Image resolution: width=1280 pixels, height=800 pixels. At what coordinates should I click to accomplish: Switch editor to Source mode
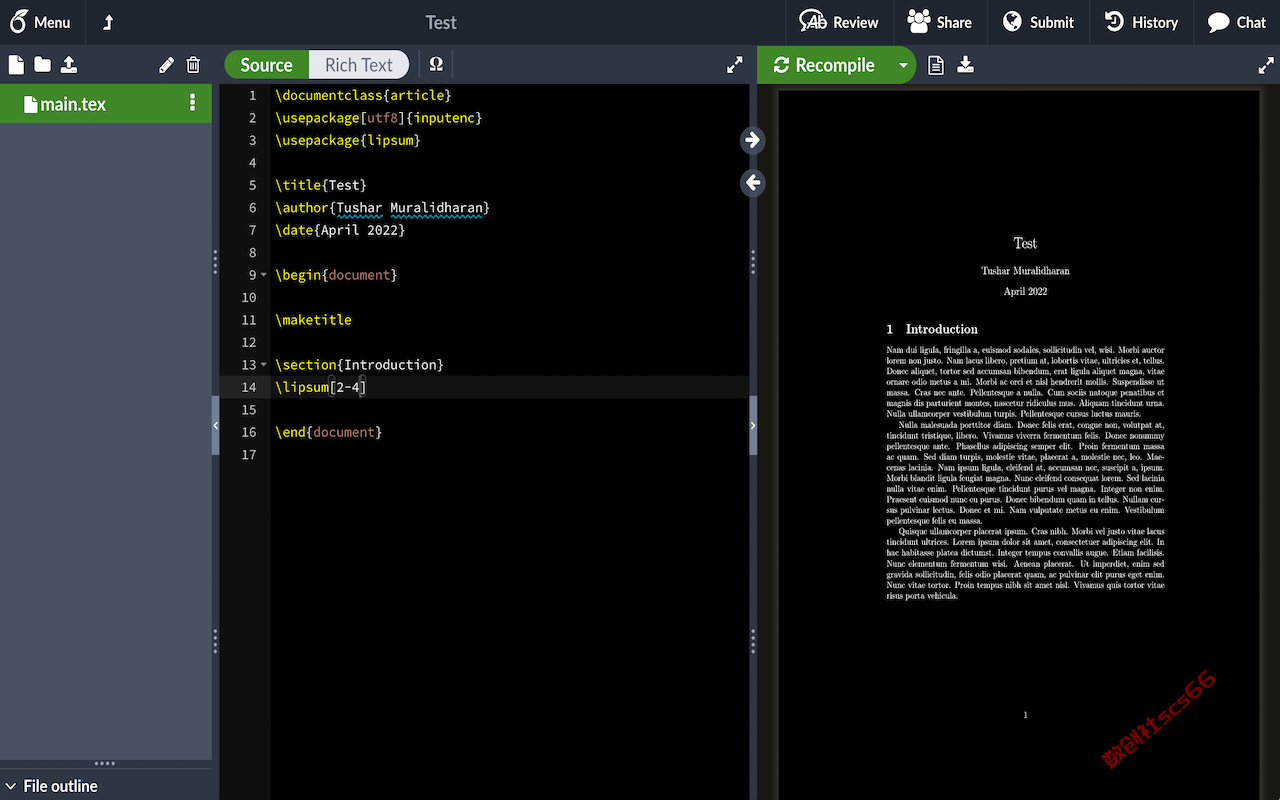point(266,65)
